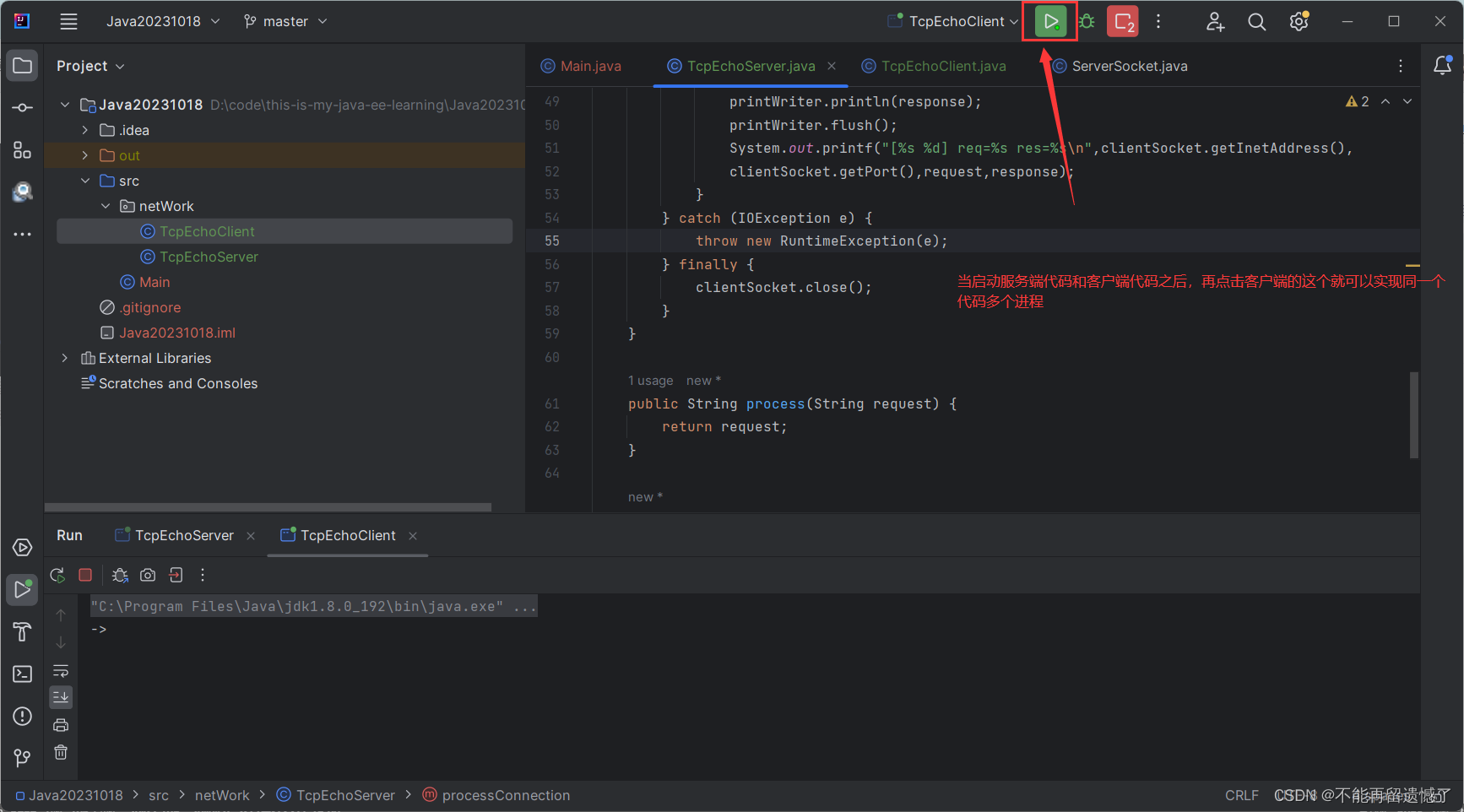Image resolution: width=1464 pixels, height=812 pixels.
Task: Open the Run tool window sidebar icon
Action: coord(23,589)
